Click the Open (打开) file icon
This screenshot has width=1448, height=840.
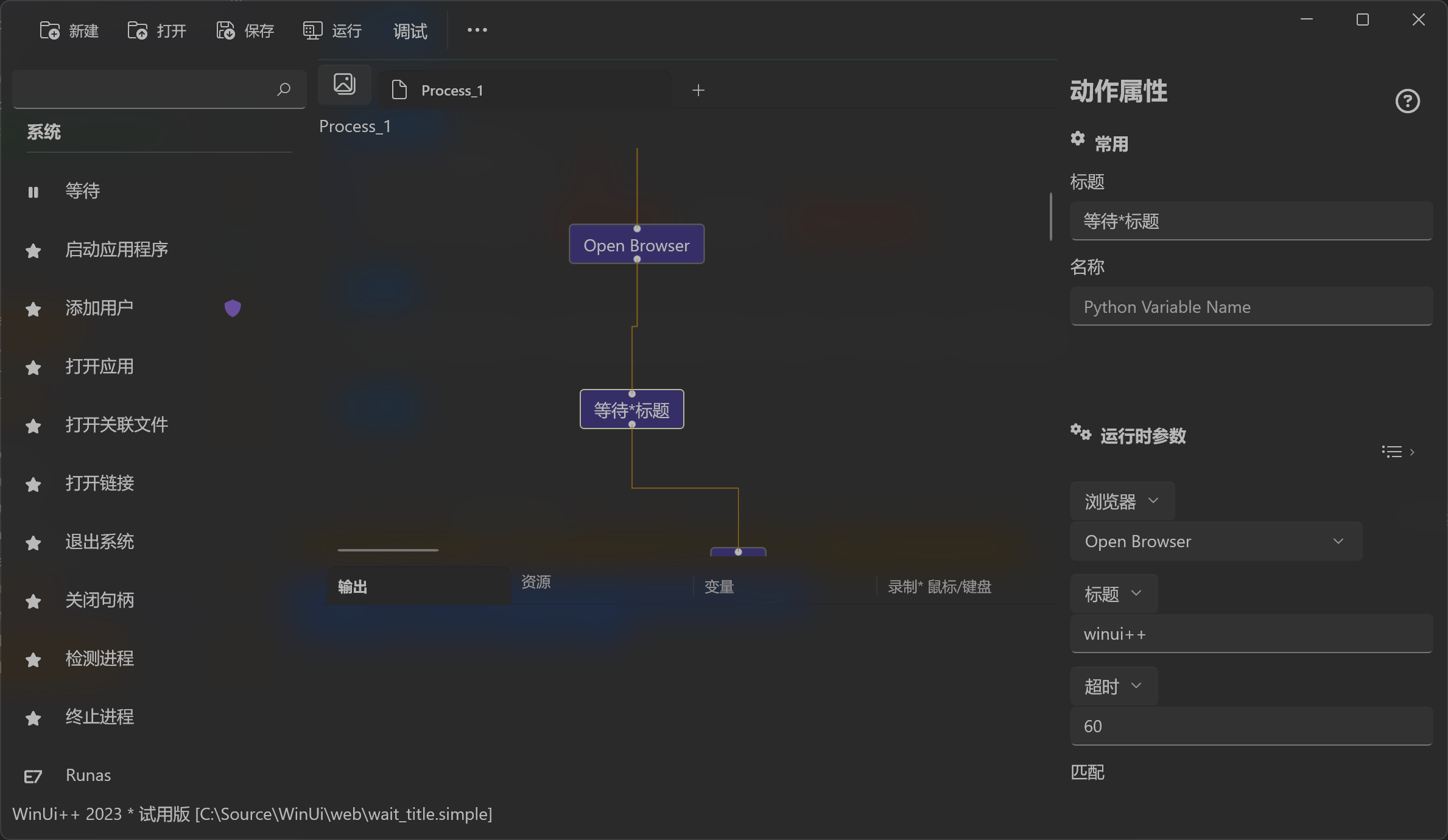138,30
